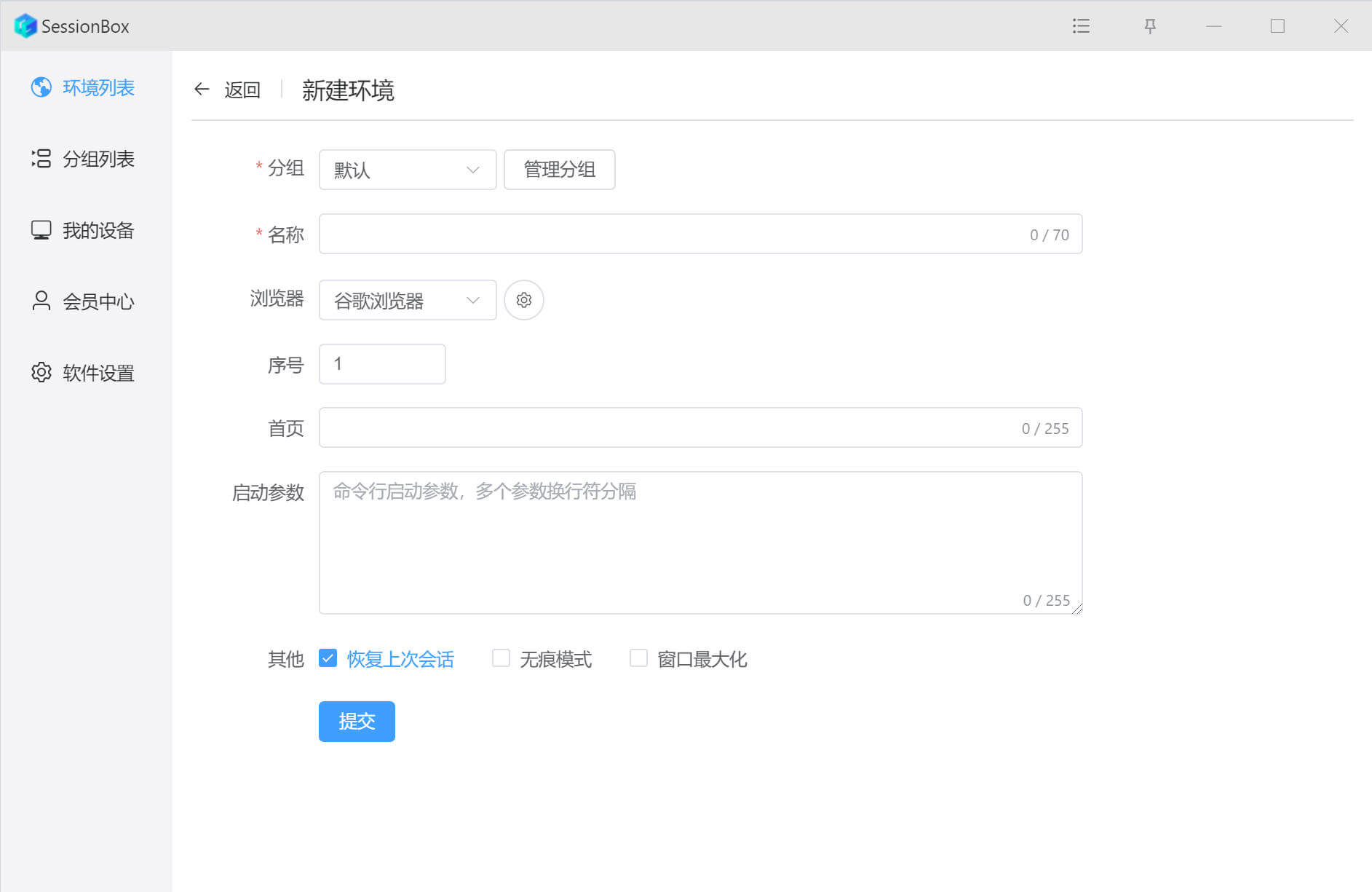Click the 分组列表 sidebar icon

pos(41,159)
